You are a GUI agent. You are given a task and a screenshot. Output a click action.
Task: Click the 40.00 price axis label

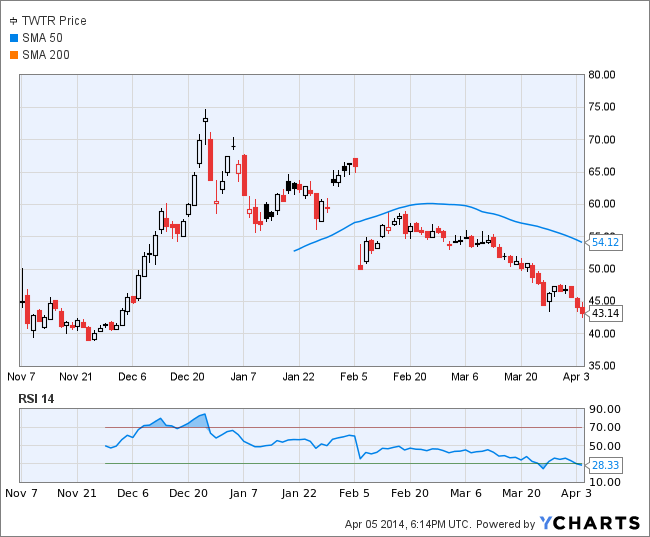(x=601, y=333)
